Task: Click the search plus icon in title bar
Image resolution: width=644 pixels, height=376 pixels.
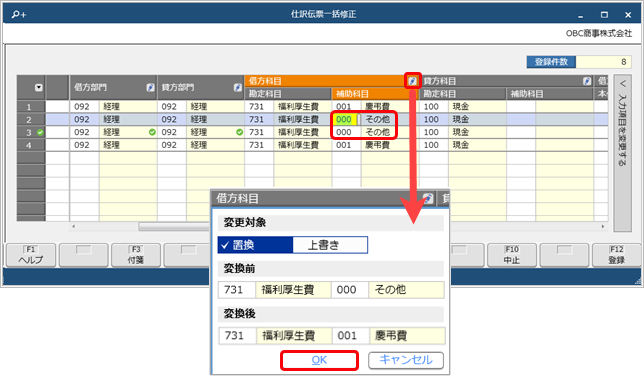Action: pos(18,14)
